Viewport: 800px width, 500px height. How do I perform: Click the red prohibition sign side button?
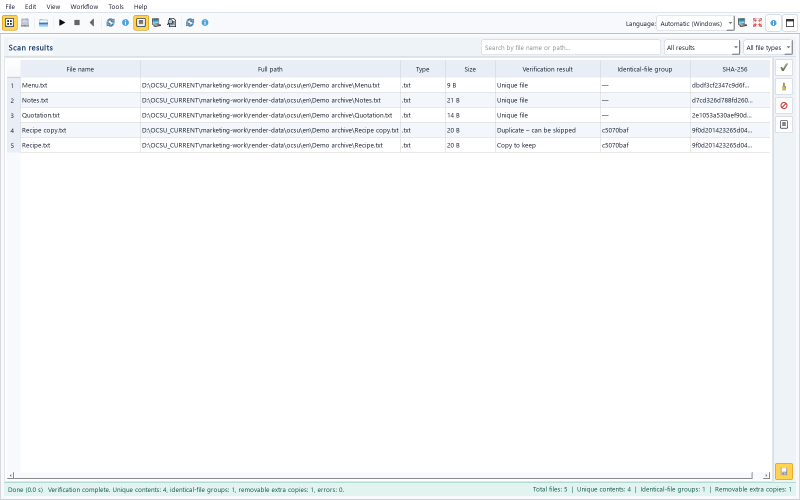pyautogui.click(x=784, y=106)
